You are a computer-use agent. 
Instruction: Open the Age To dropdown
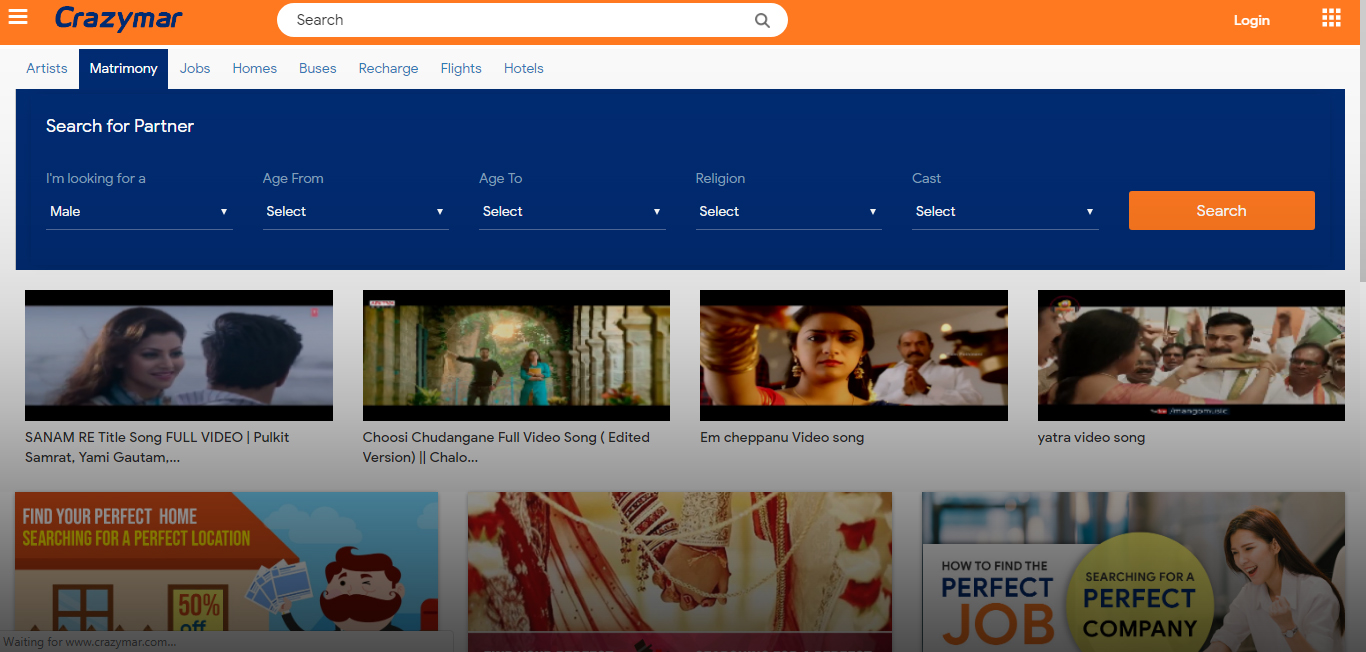click(x=572, y=211)
